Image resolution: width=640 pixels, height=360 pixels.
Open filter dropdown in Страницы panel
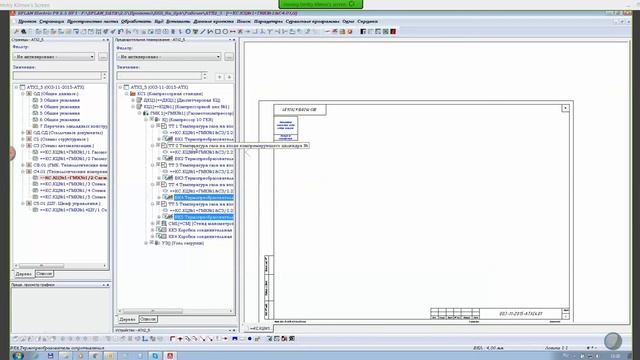(92, 57)
